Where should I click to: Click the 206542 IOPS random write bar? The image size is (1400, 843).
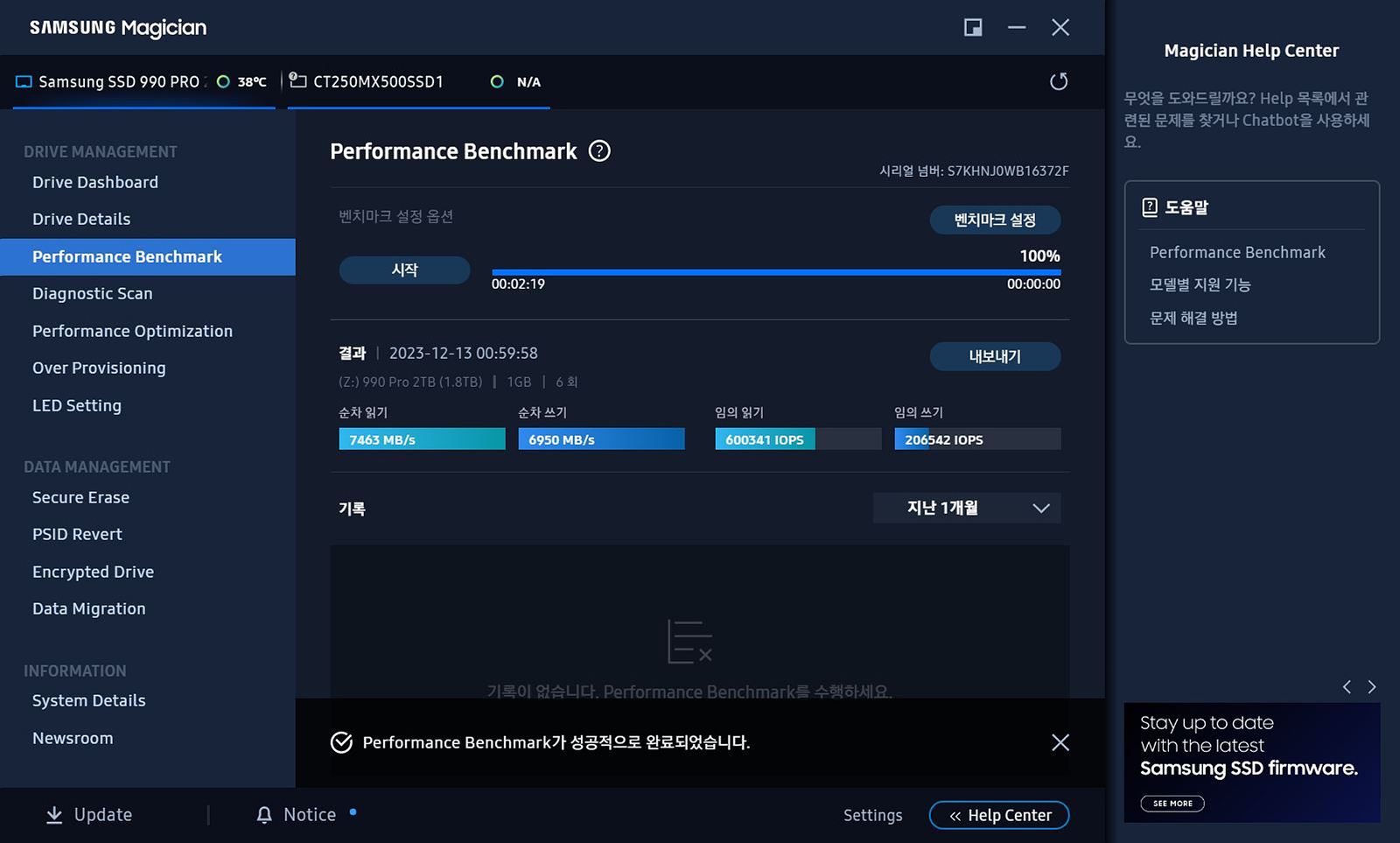(977, 439)
